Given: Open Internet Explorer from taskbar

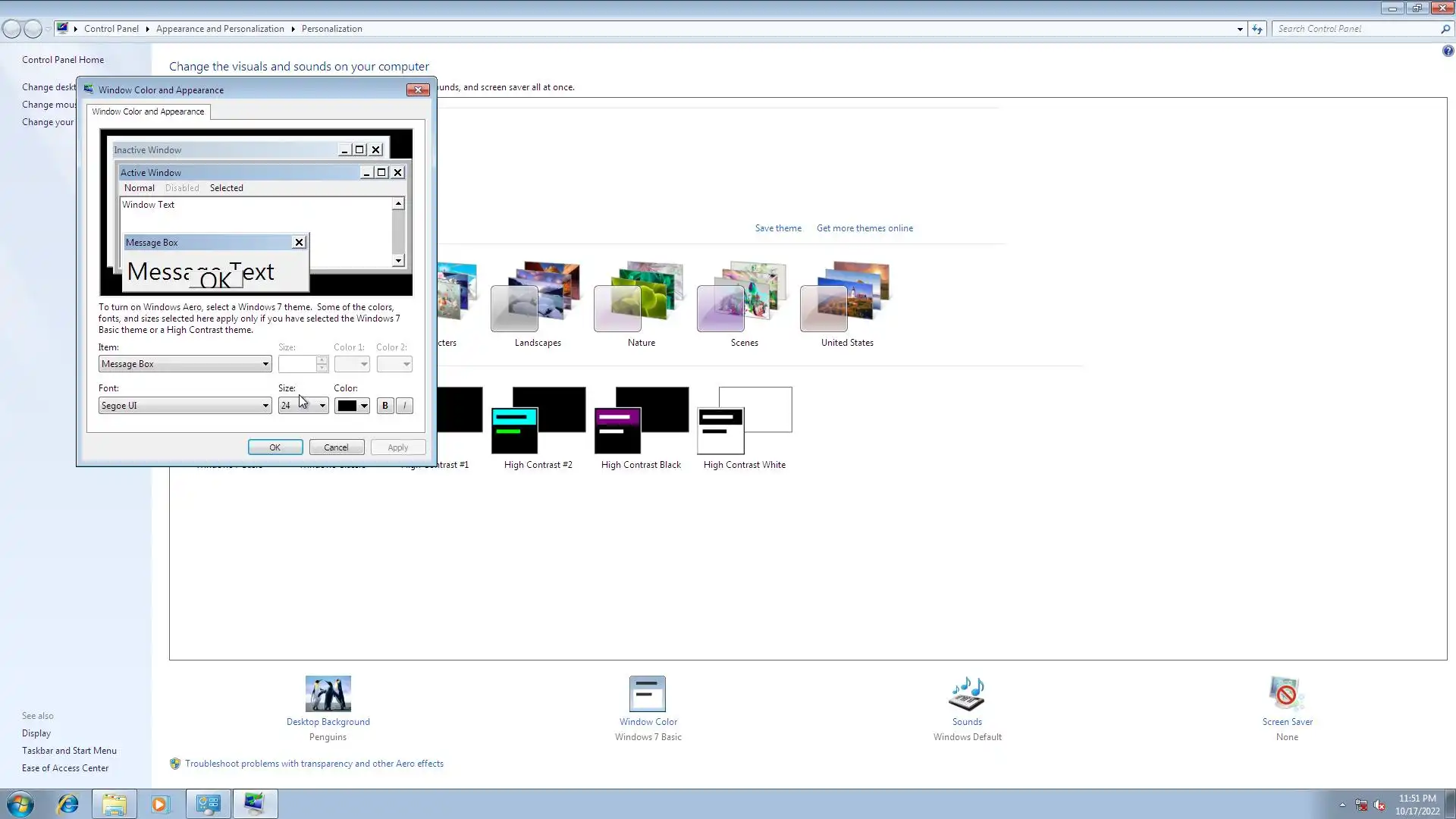Looking at the screenshot, I should pyautogui.click(x=68, y=804).
